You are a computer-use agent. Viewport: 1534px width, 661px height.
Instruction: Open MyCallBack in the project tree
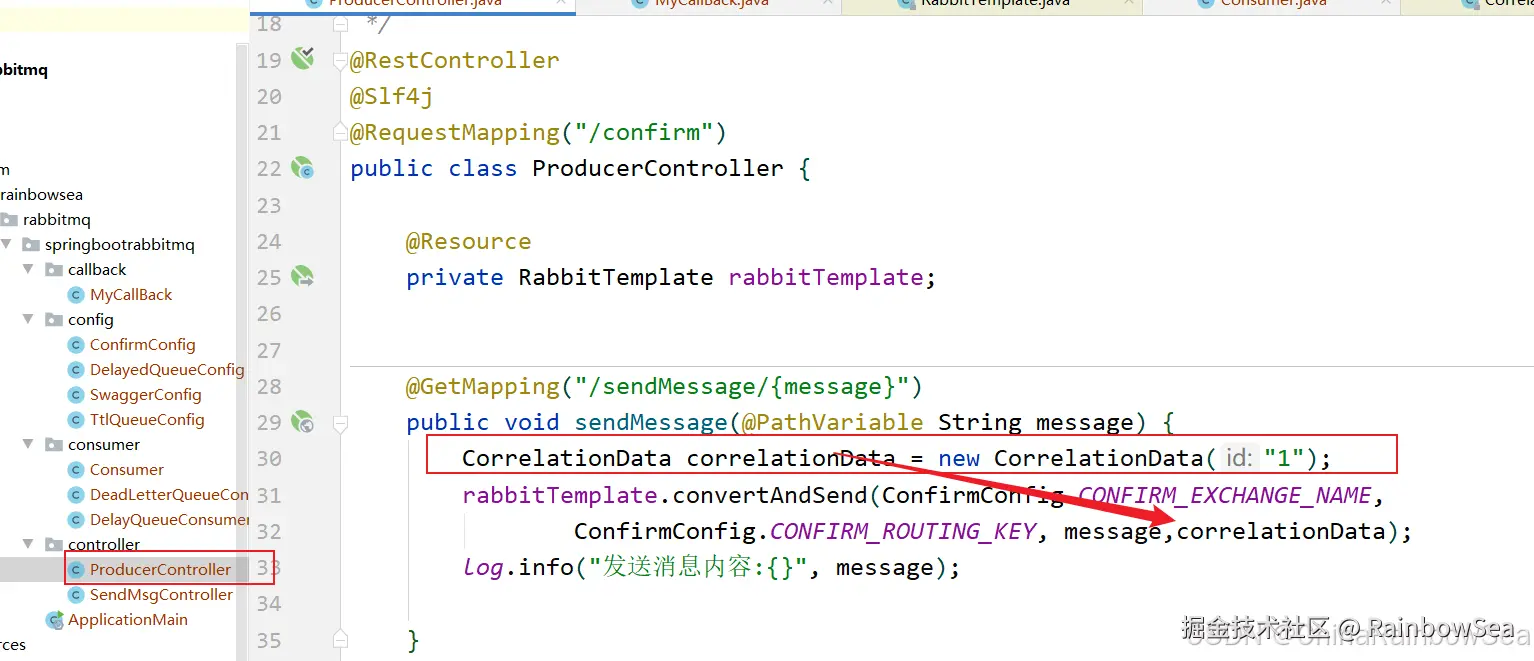[131, 295]
